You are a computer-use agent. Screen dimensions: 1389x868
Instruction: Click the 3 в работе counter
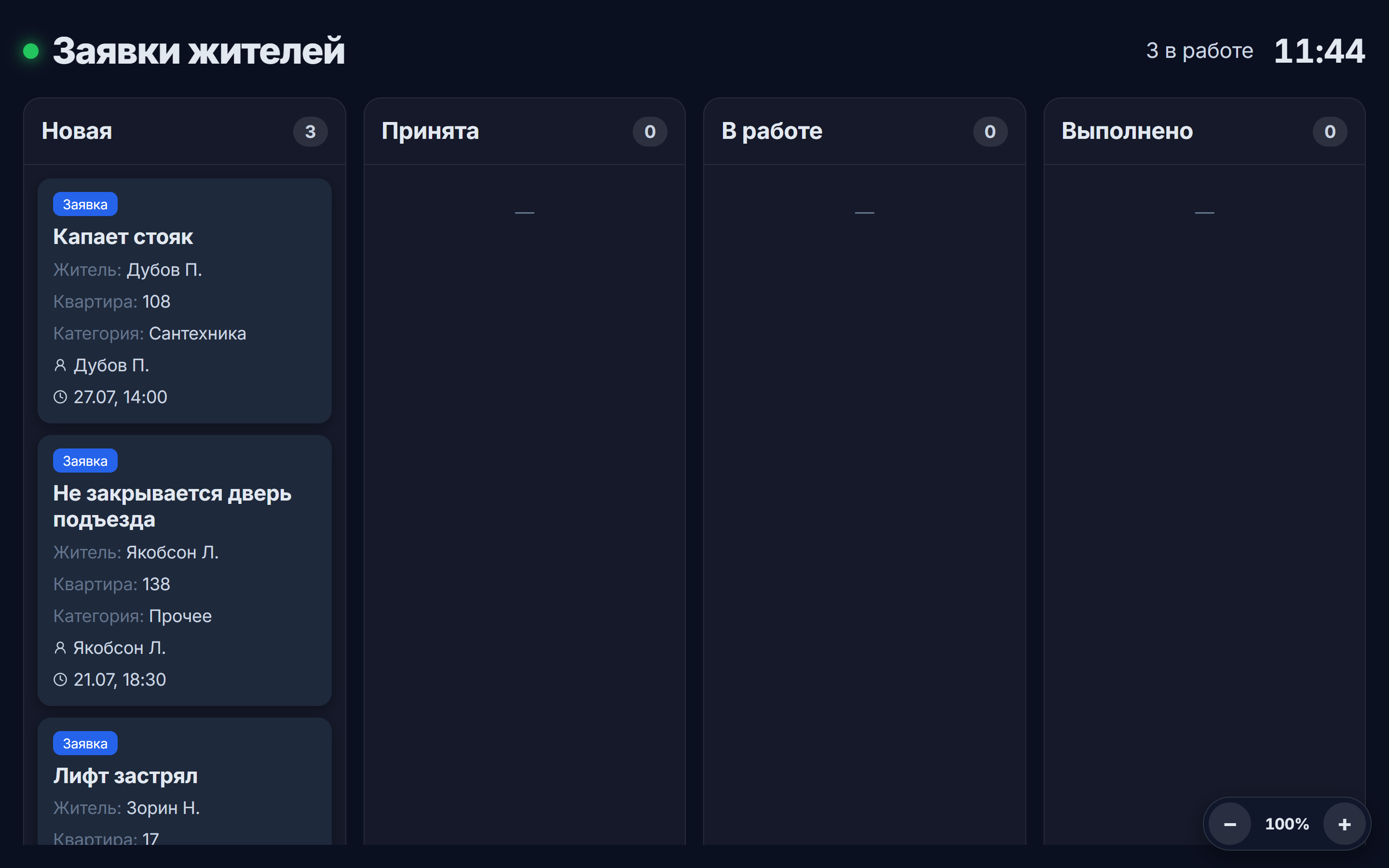click(x=1199, y=51)
